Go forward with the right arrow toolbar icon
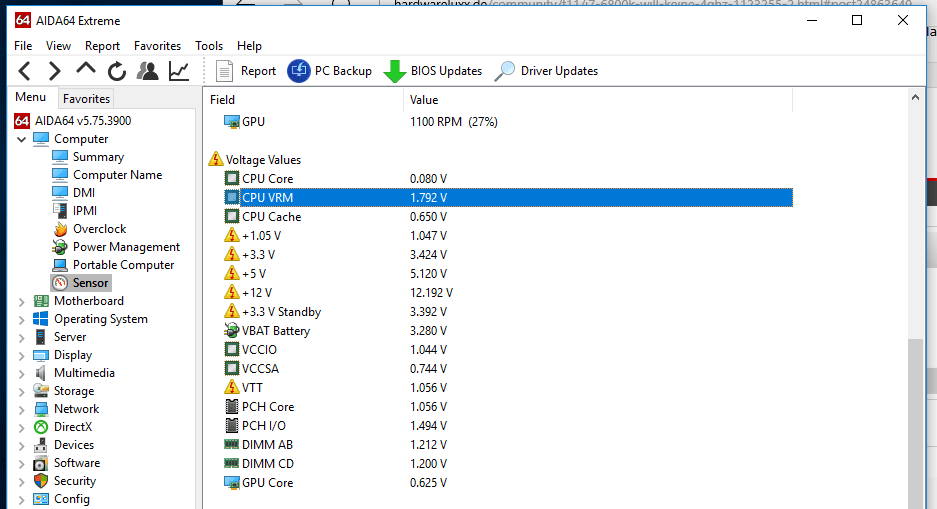 (x=54, y=71)
